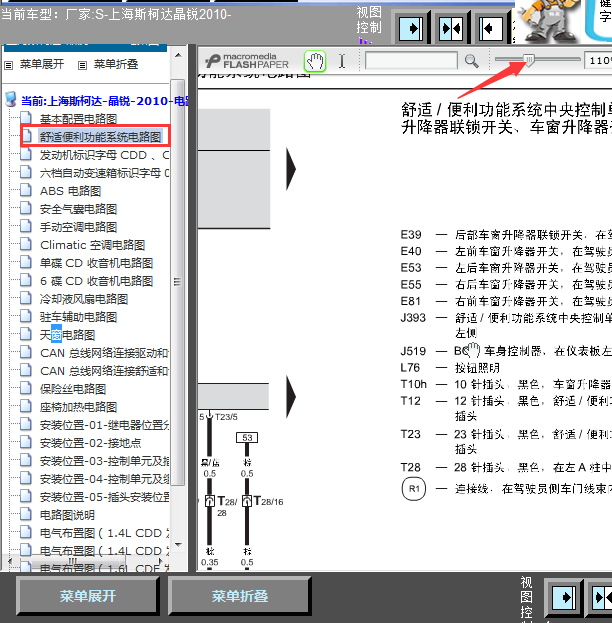Select root node 当前:上海斯柯达-晶锐-2010
The height and width of the screenshot is (623, 612).
104,101
